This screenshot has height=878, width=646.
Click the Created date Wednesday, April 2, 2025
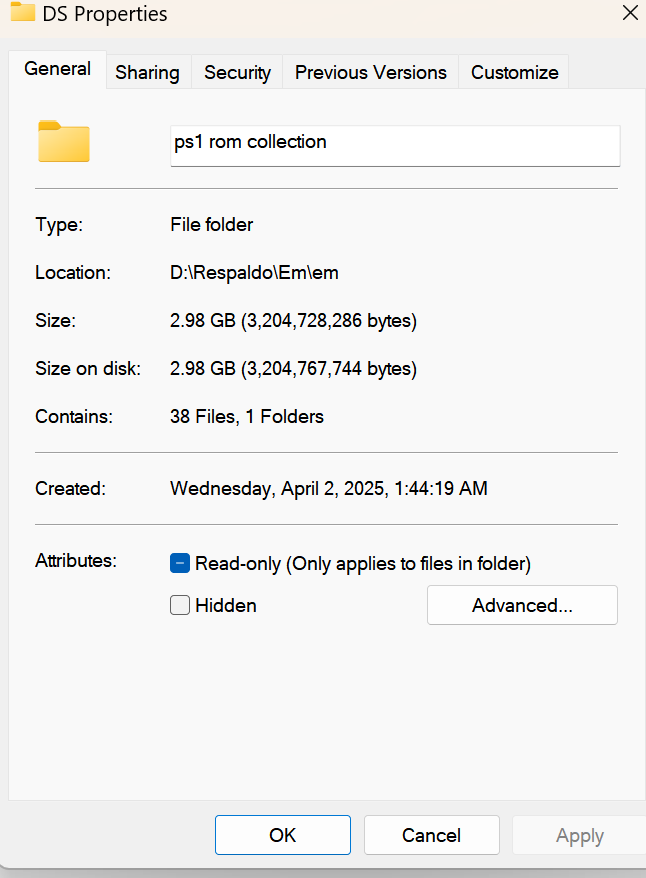click(x=329, y=489)
